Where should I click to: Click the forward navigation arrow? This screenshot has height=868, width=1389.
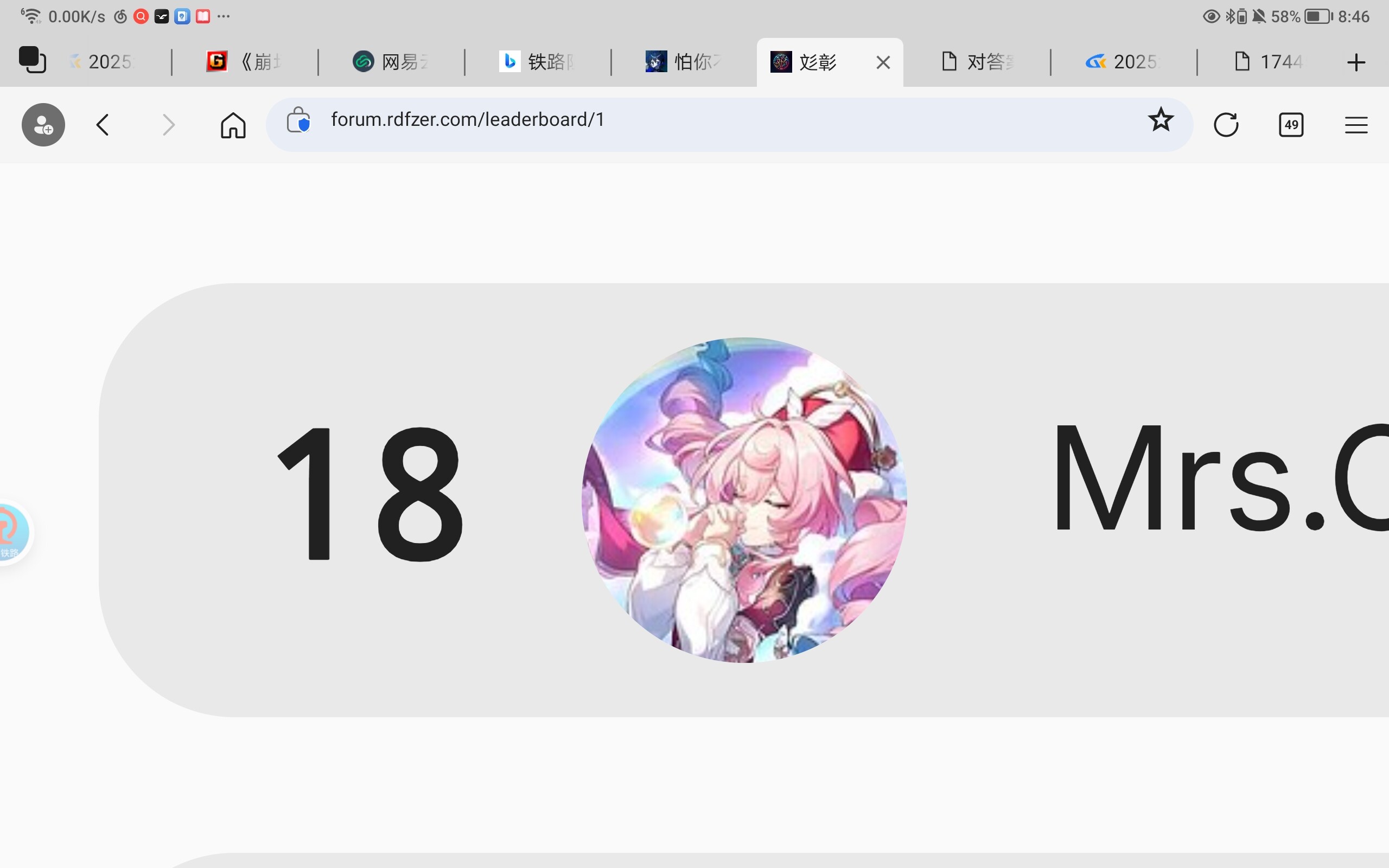[168, 125]
